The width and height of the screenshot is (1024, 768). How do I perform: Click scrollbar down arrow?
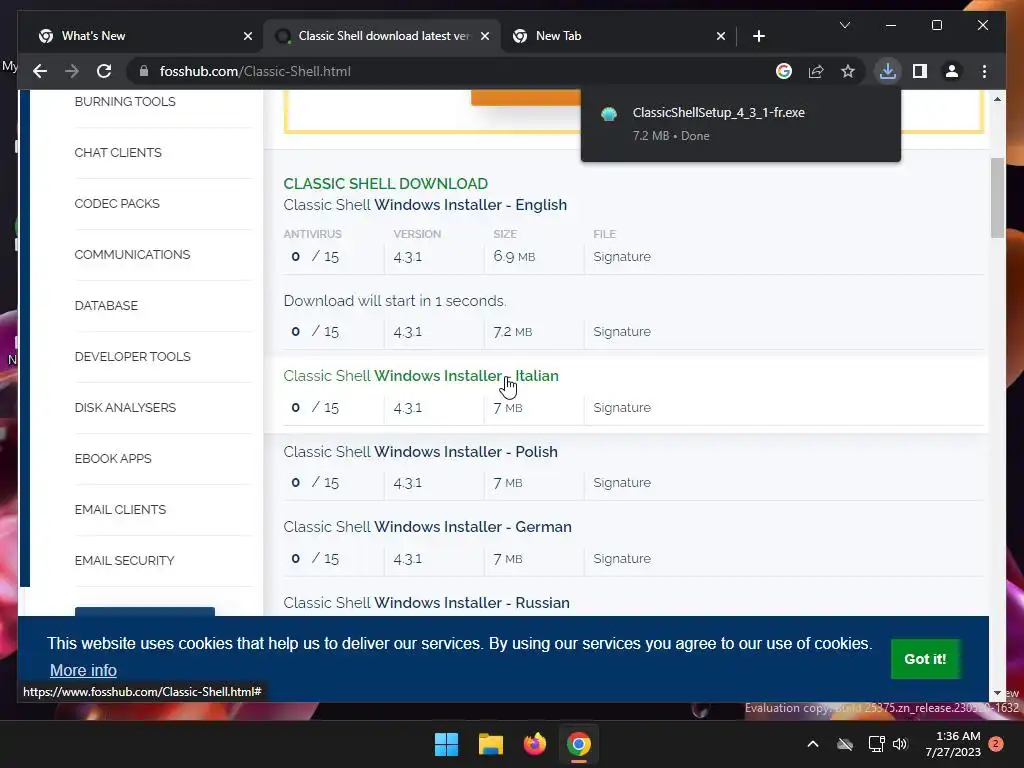(997, 693)
